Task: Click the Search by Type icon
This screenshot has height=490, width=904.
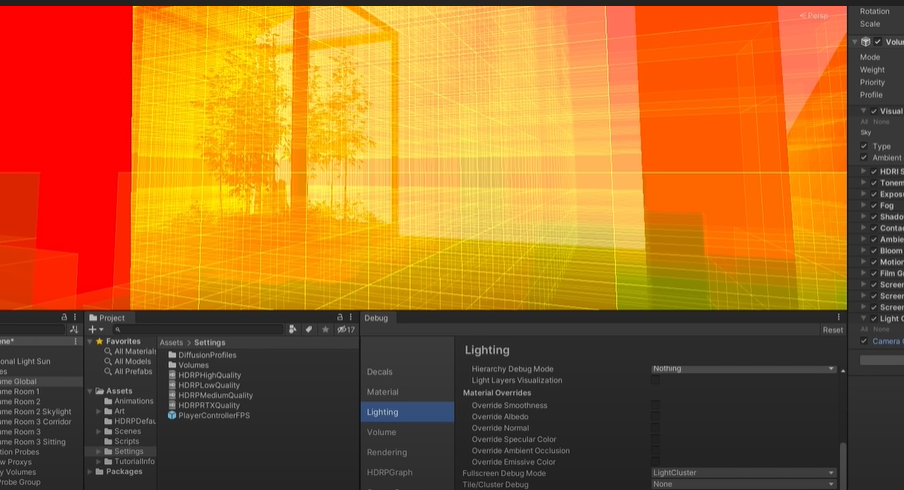Action: tap(292, 329)
